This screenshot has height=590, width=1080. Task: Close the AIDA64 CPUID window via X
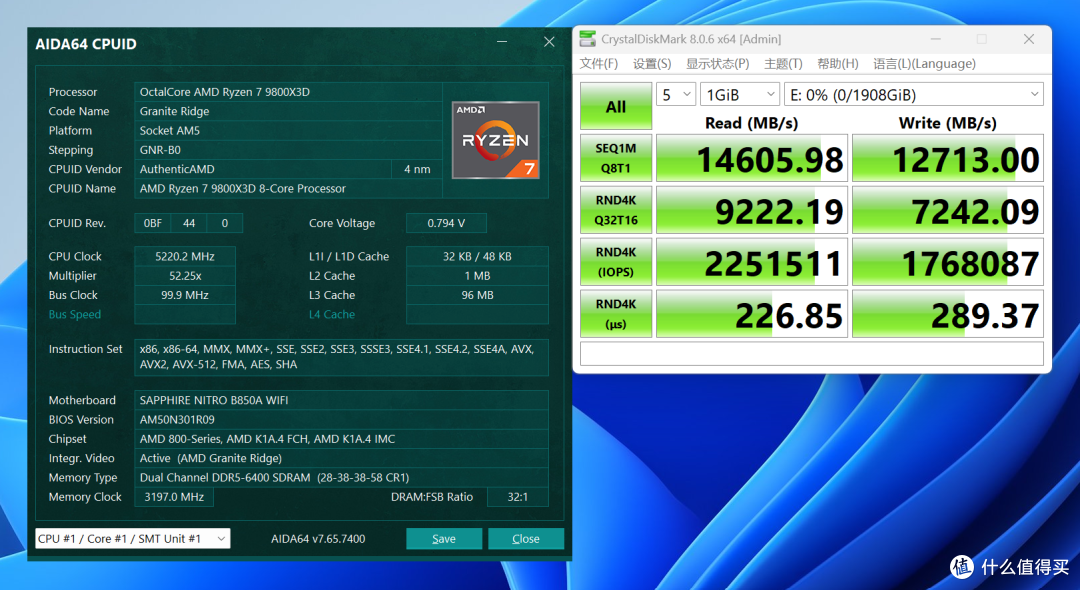coord(549,42)
